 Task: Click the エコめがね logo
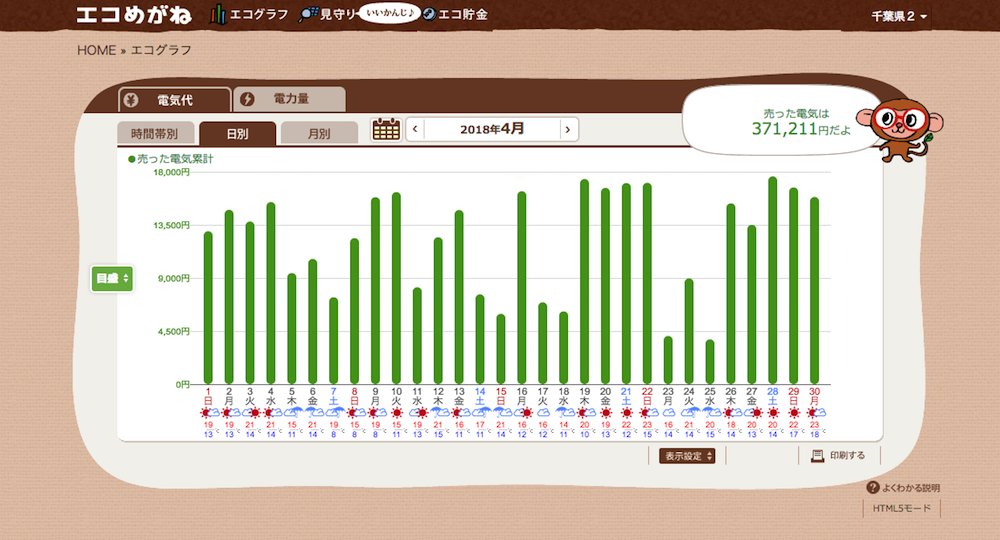133,15
